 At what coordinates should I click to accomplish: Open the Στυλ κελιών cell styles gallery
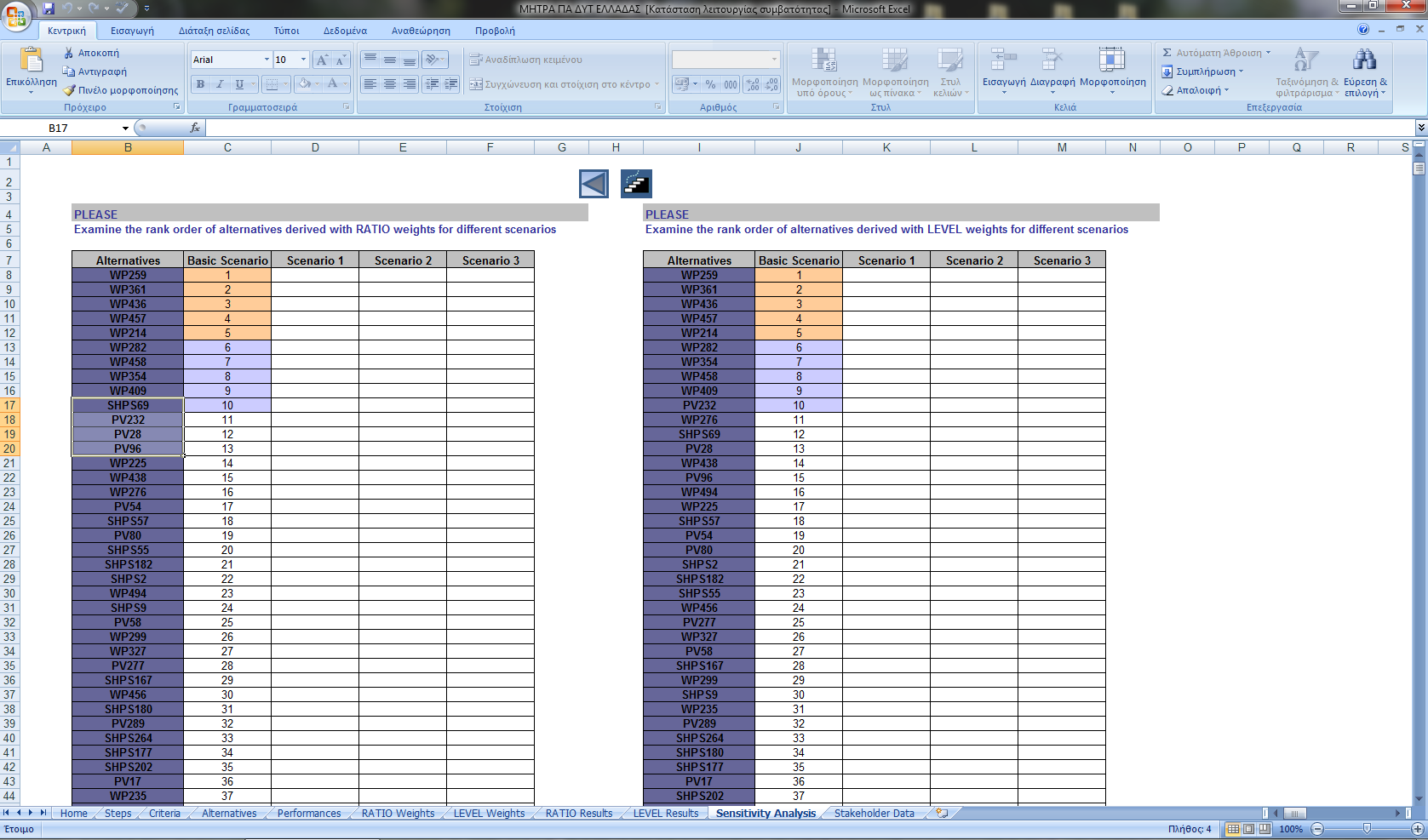(950, 72)
